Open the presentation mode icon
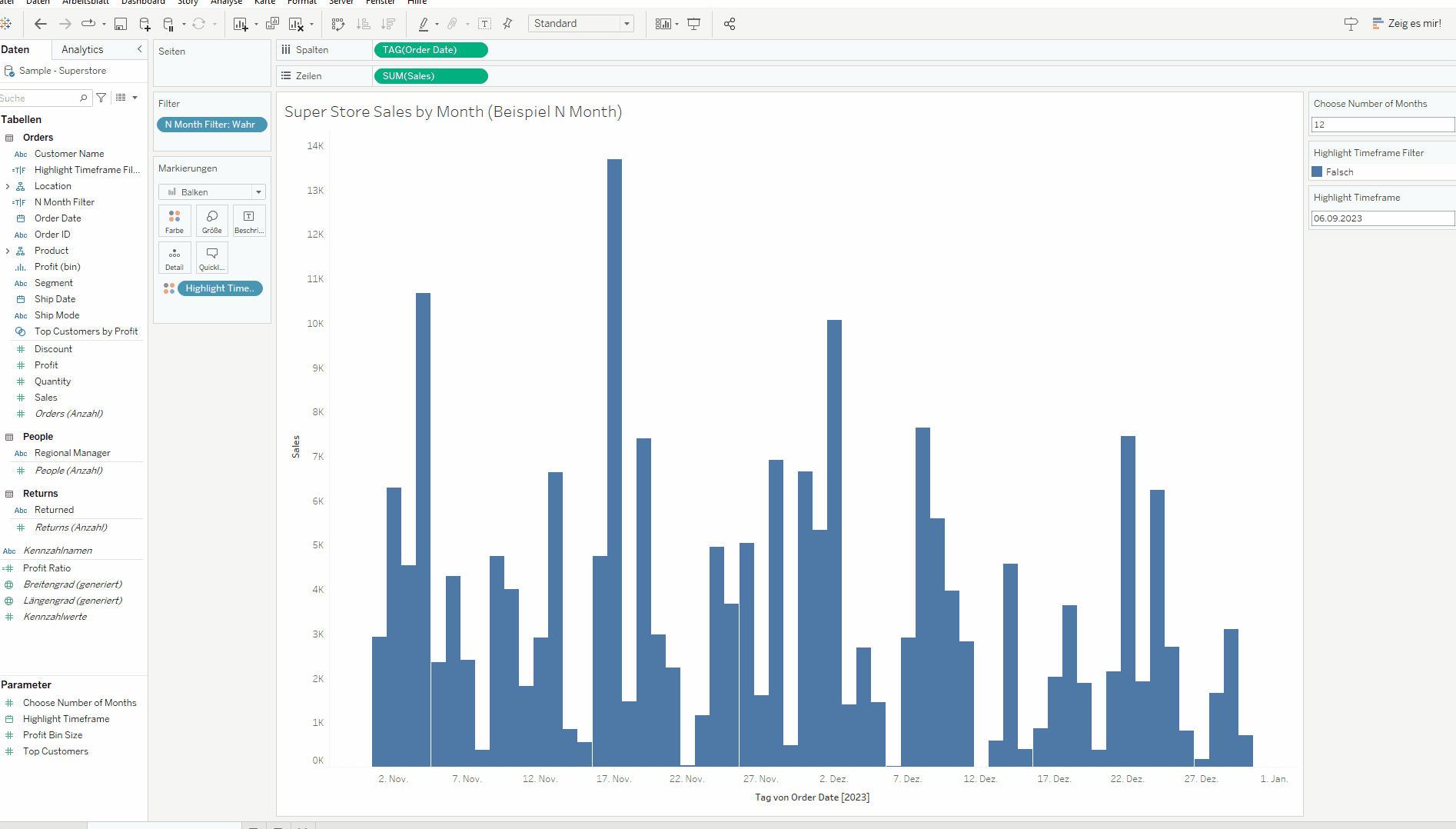Screen dimensions: 1456x829 694,24
